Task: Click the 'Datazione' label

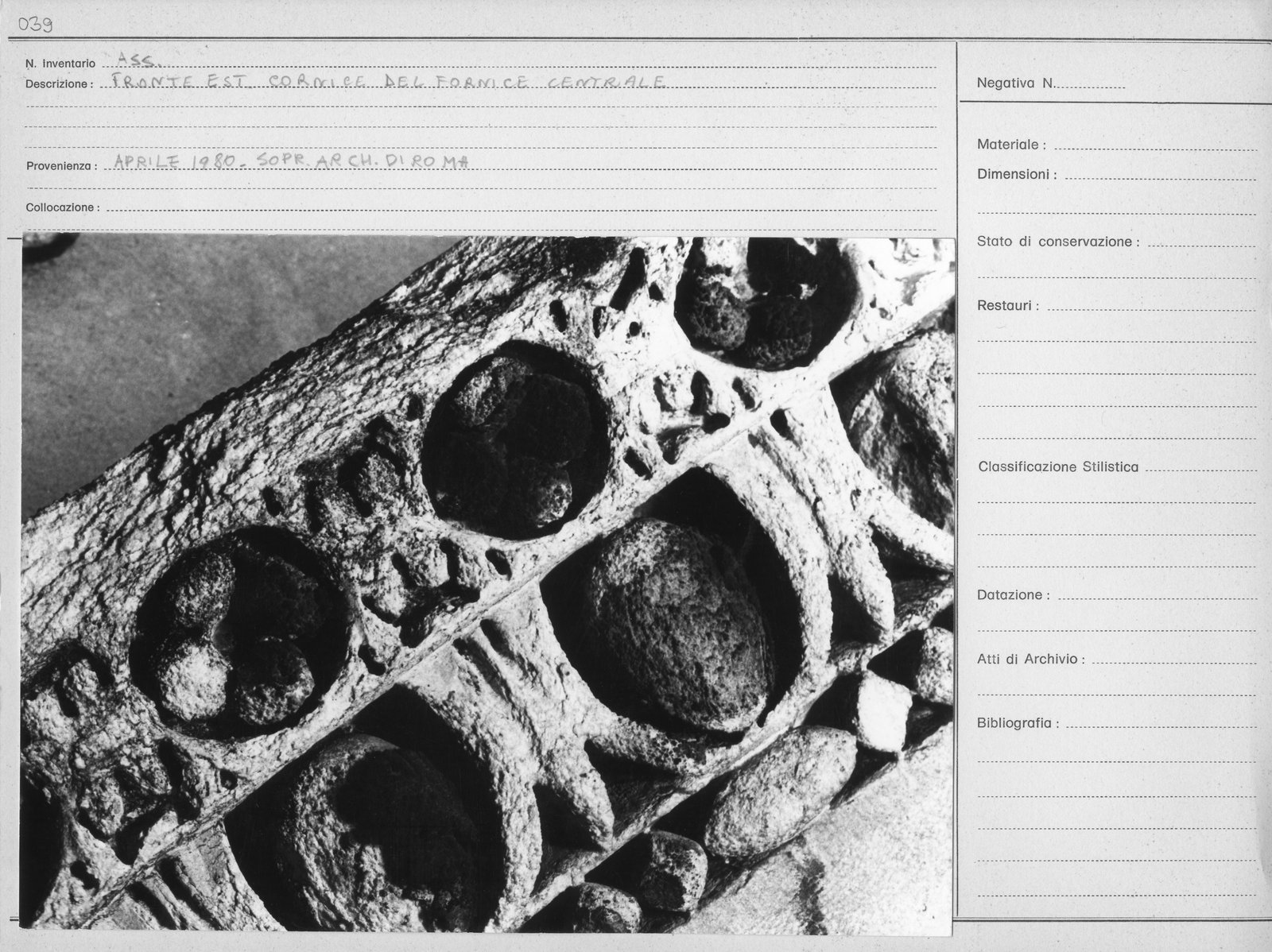Action: (1014, 594)
